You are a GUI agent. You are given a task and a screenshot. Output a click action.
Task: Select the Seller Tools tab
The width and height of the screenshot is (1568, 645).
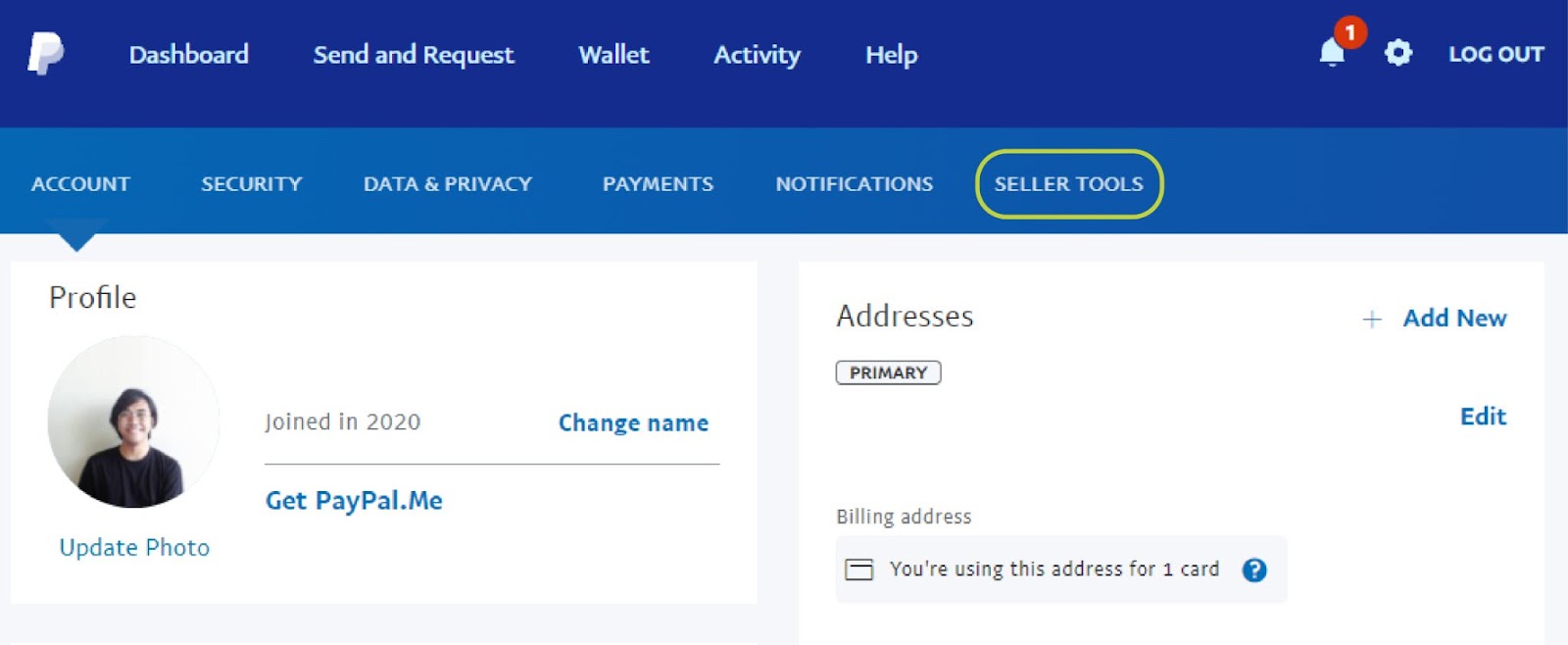(x=1069, y=183)
